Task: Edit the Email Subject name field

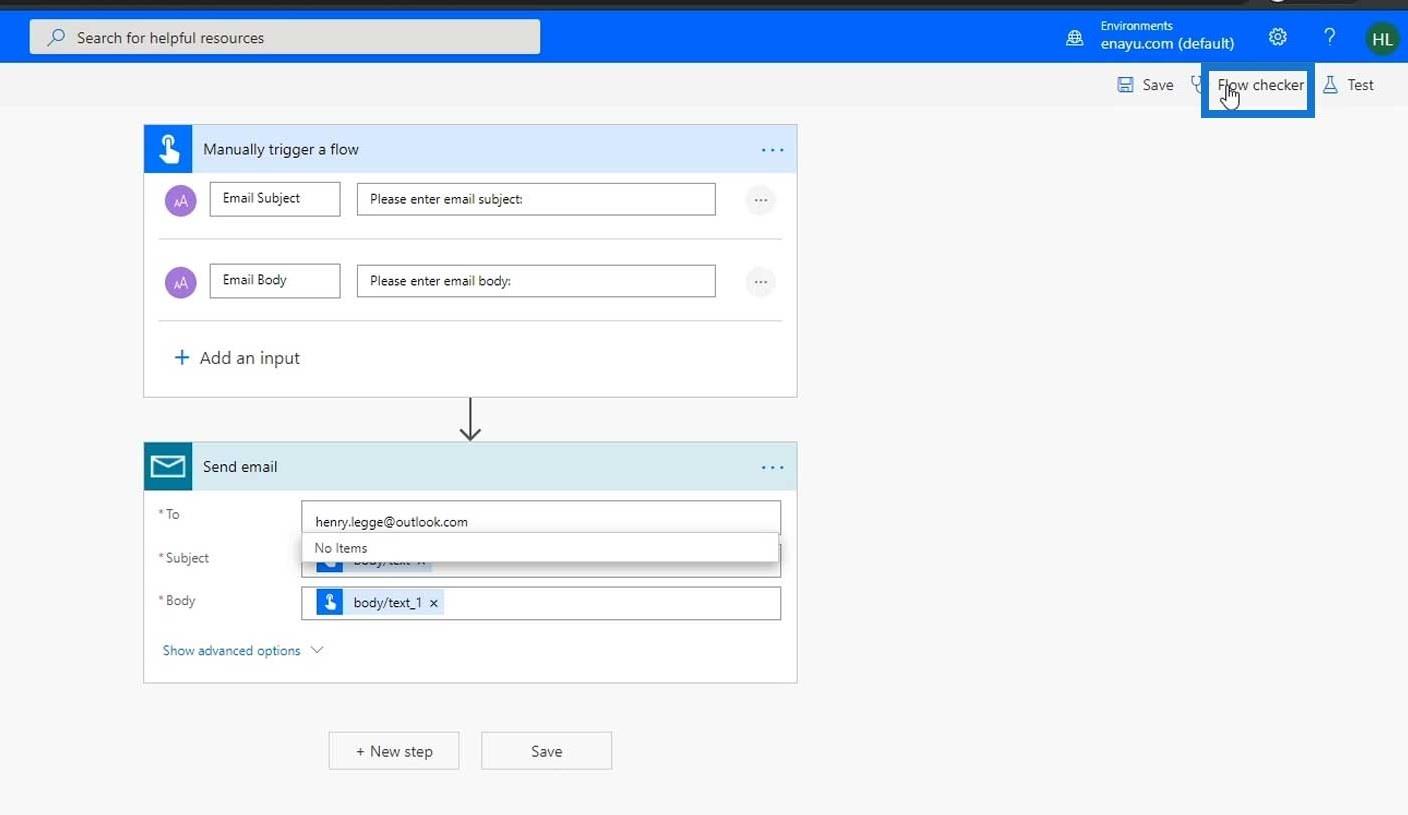Action: click(x=275, y=199)
